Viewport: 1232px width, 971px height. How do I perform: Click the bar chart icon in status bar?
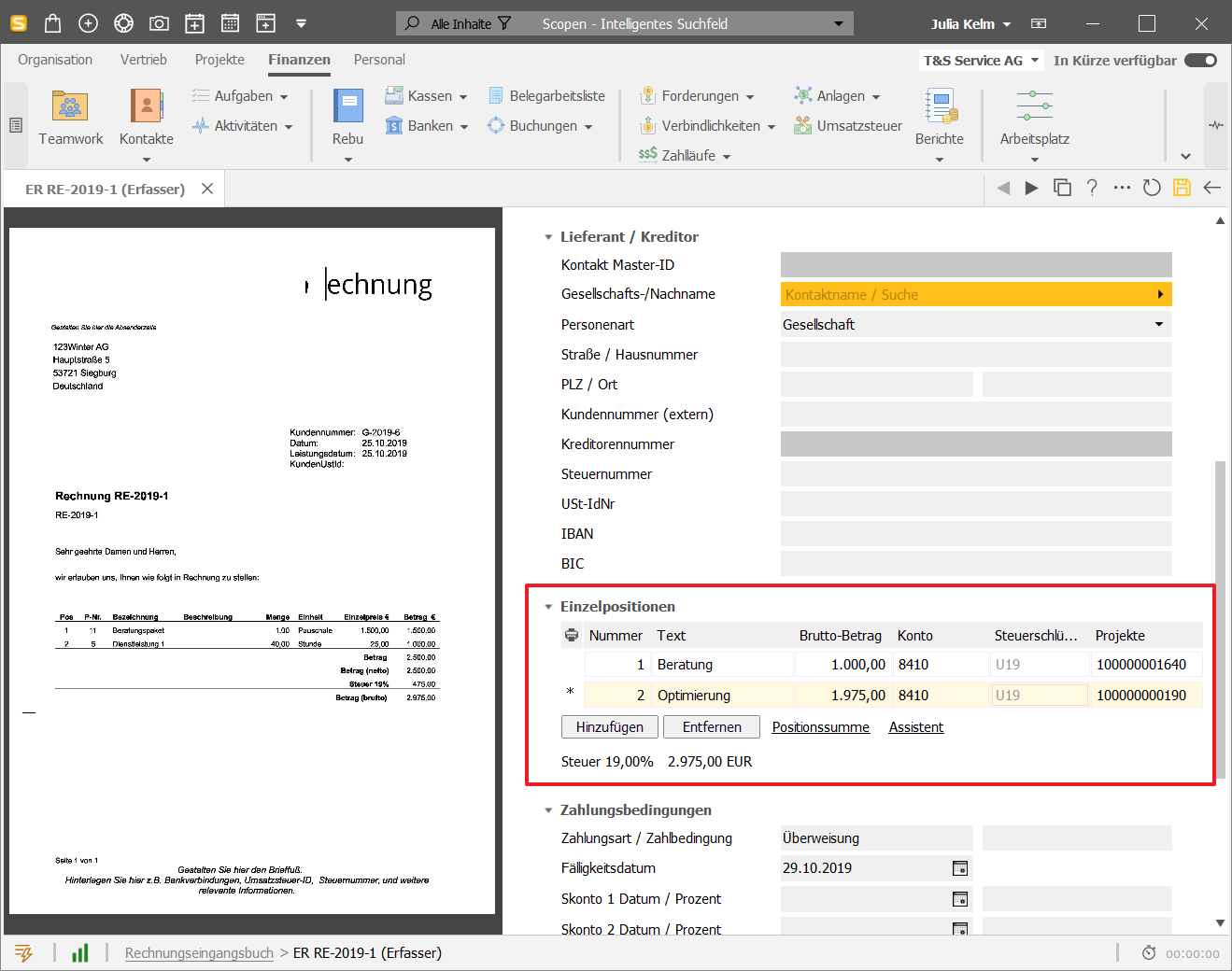(80, 953)
